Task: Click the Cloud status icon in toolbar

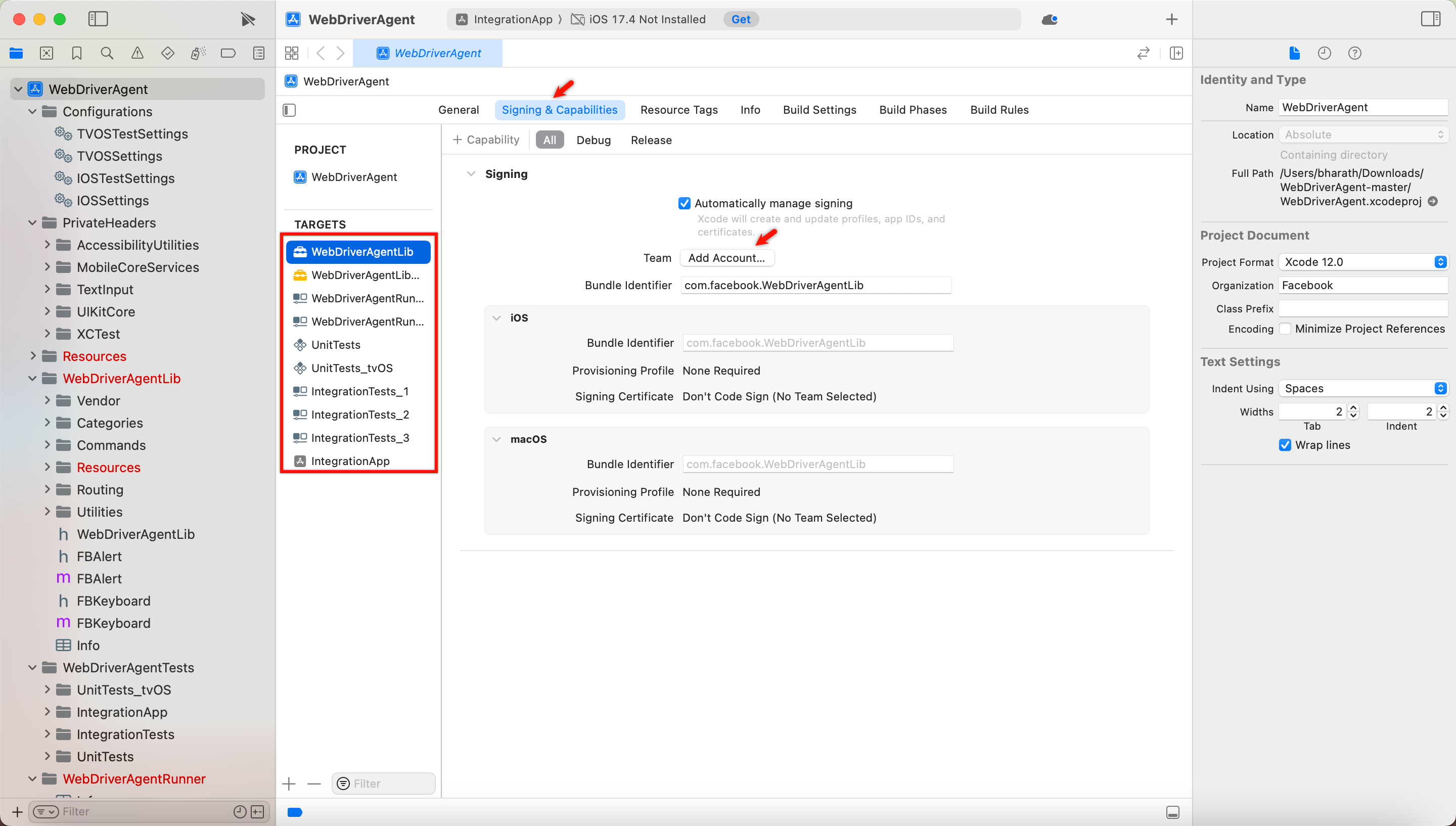Action: (1050, 19)
